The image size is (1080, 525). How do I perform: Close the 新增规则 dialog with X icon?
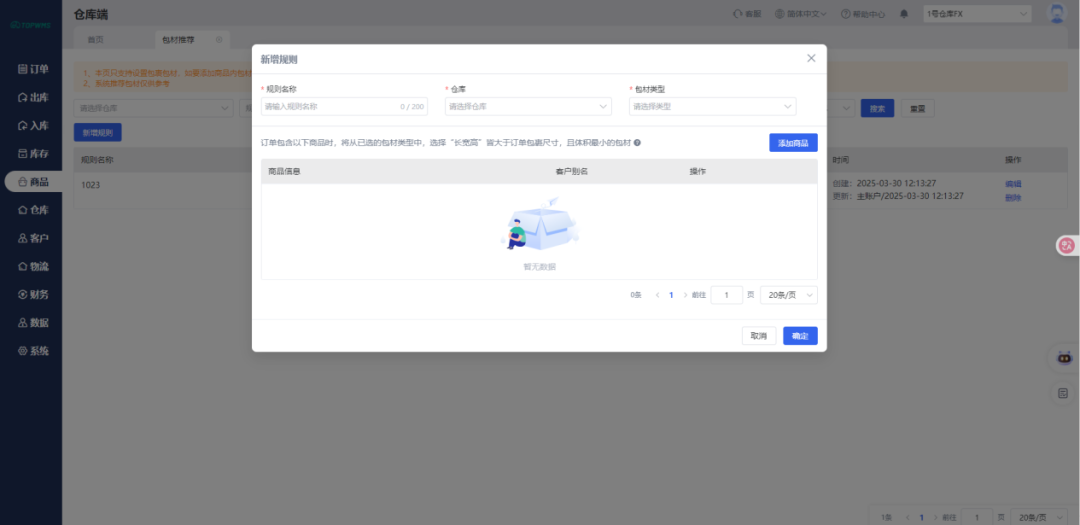(811, 59)
